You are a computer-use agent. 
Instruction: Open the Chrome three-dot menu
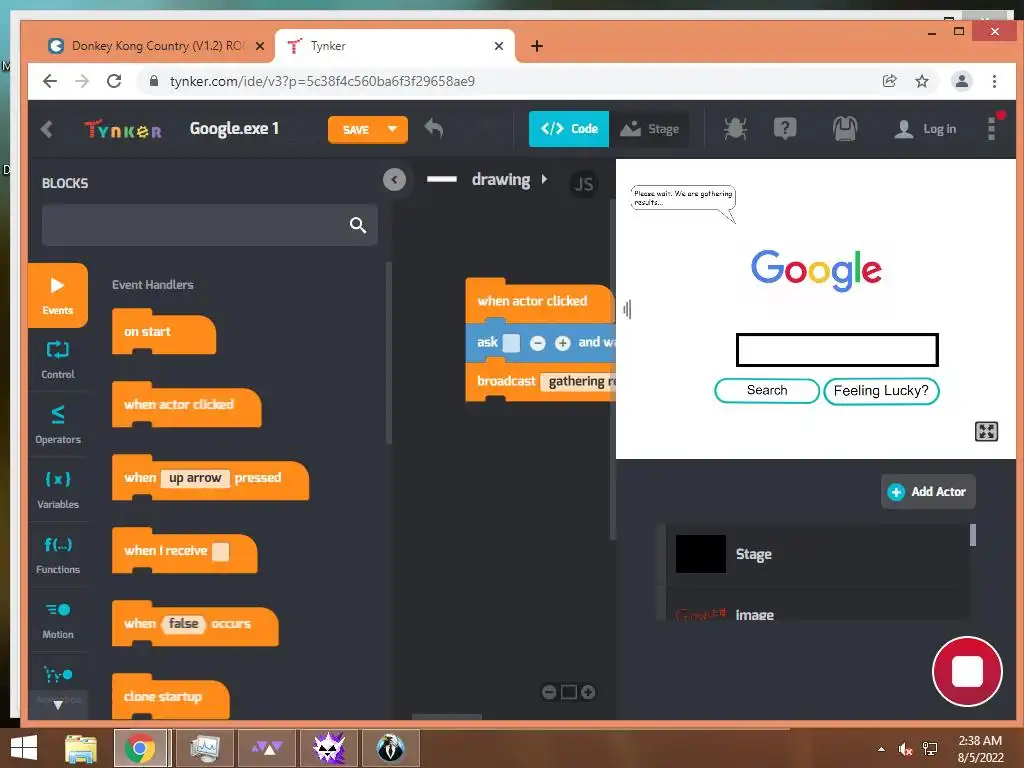tap(994, 81)
